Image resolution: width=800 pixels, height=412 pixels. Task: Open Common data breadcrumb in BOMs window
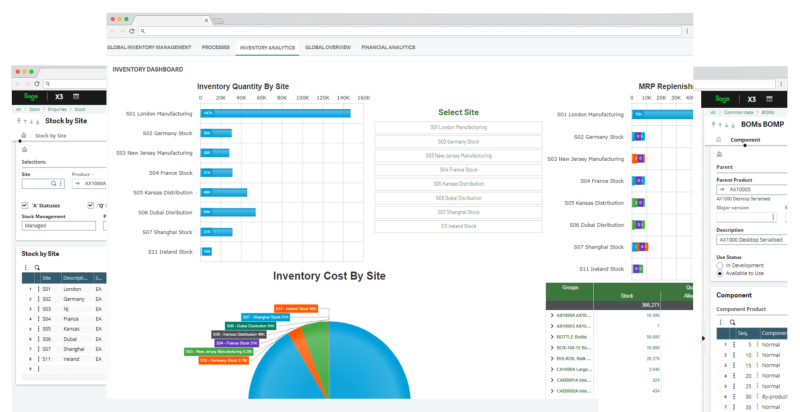pos(738,112)
